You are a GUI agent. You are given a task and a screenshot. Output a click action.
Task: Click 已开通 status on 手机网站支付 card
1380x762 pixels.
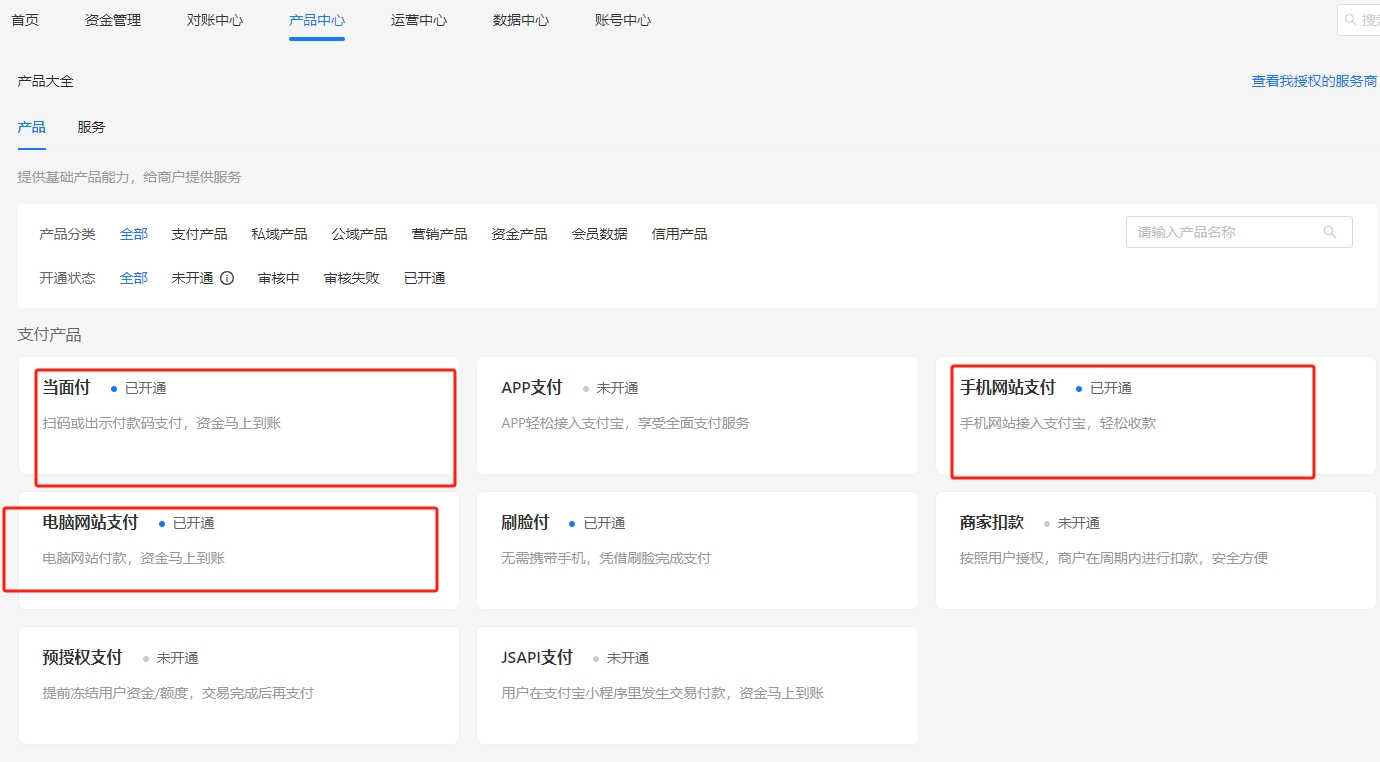pos(1111,388)
